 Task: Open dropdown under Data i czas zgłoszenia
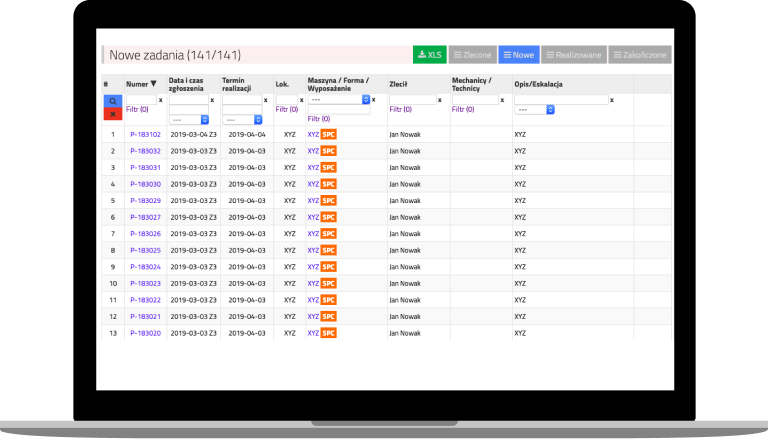(x=189, y=120)
